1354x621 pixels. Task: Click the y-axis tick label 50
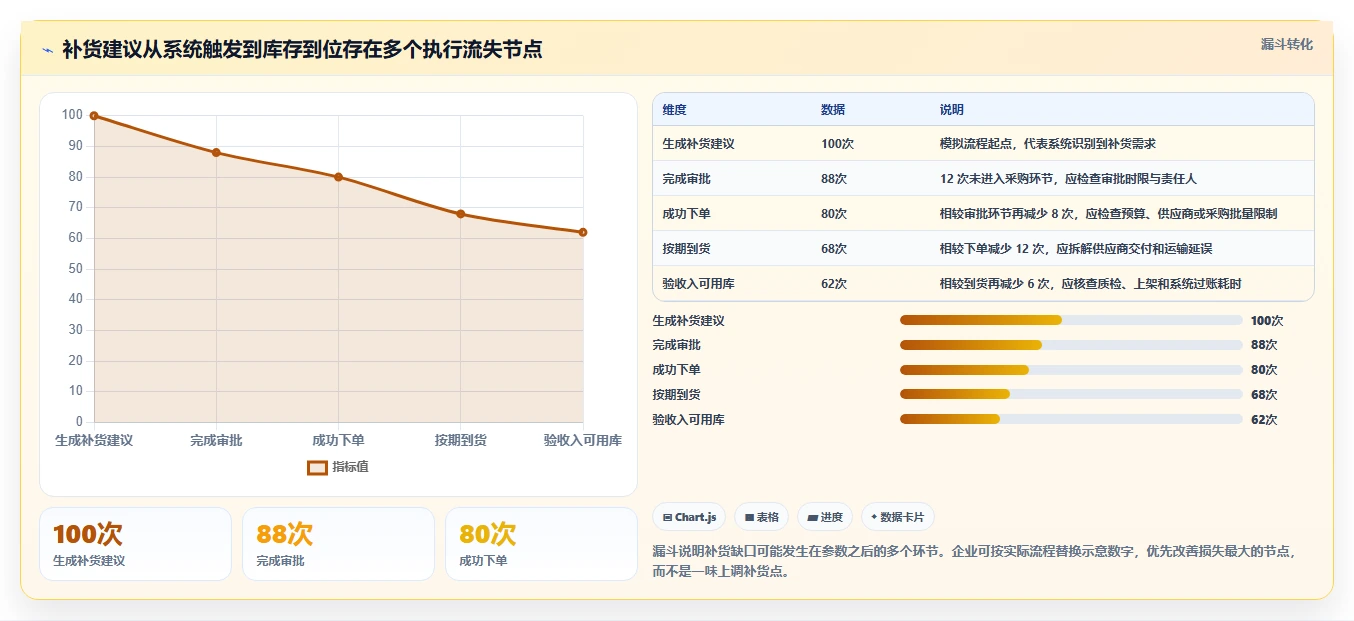[76, 269]
